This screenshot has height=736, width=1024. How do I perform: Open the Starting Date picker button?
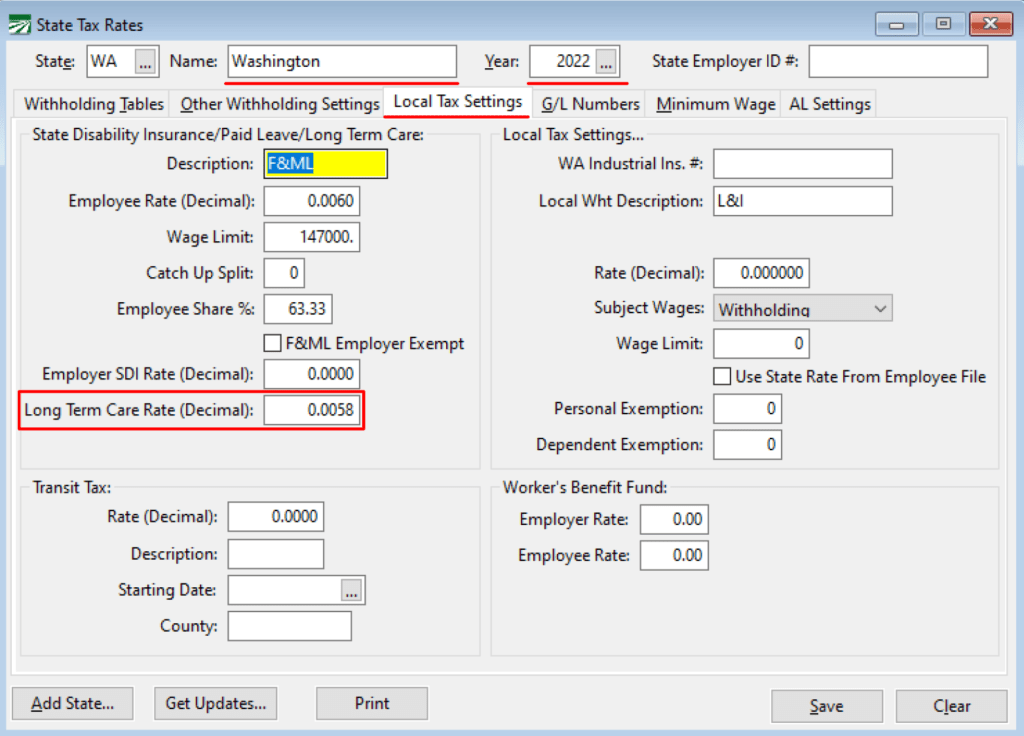[x=351, y=591]
